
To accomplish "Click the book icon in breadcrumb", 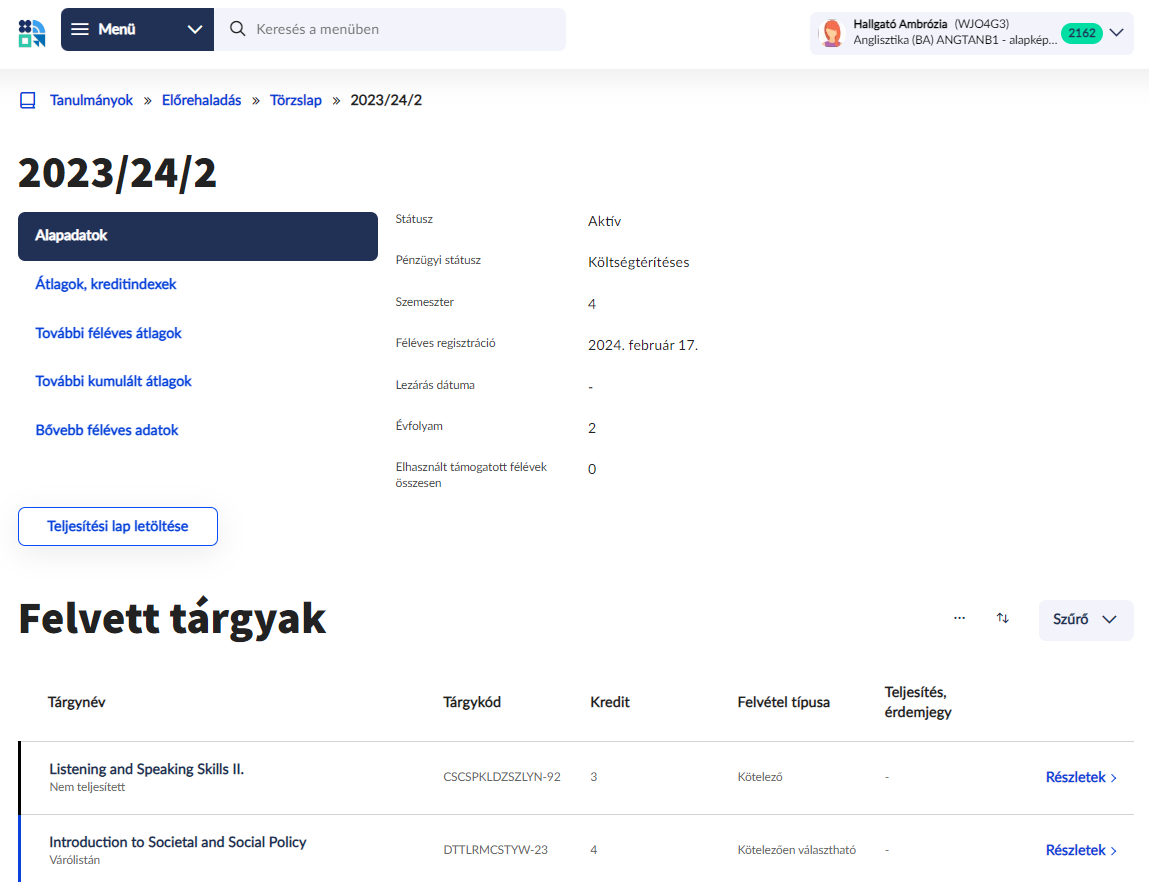I will (x=28, y=101).
